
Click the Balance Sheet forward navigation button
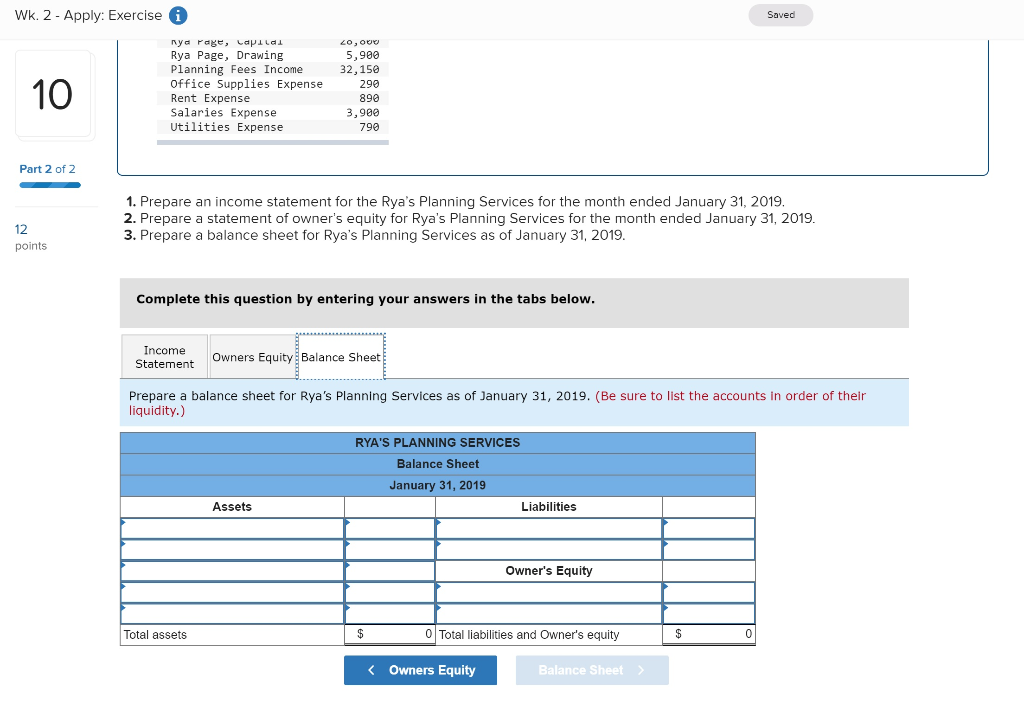(x=592, y=670)
